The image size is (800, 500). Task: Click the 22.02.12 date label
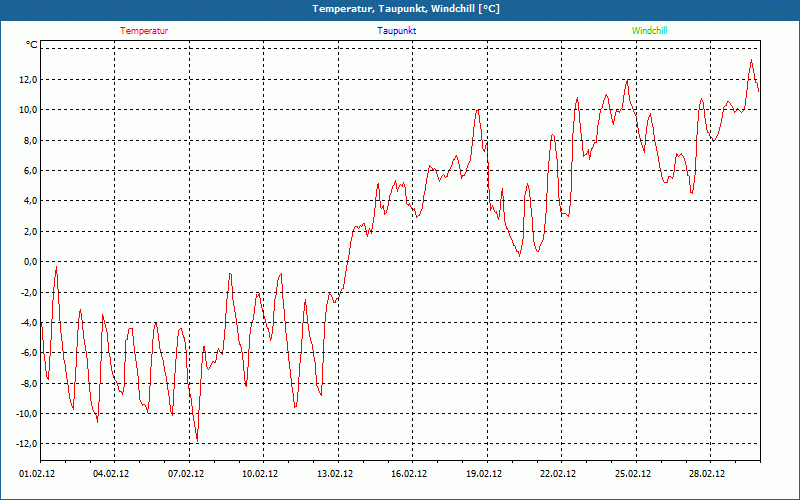[x=558, y=474]
